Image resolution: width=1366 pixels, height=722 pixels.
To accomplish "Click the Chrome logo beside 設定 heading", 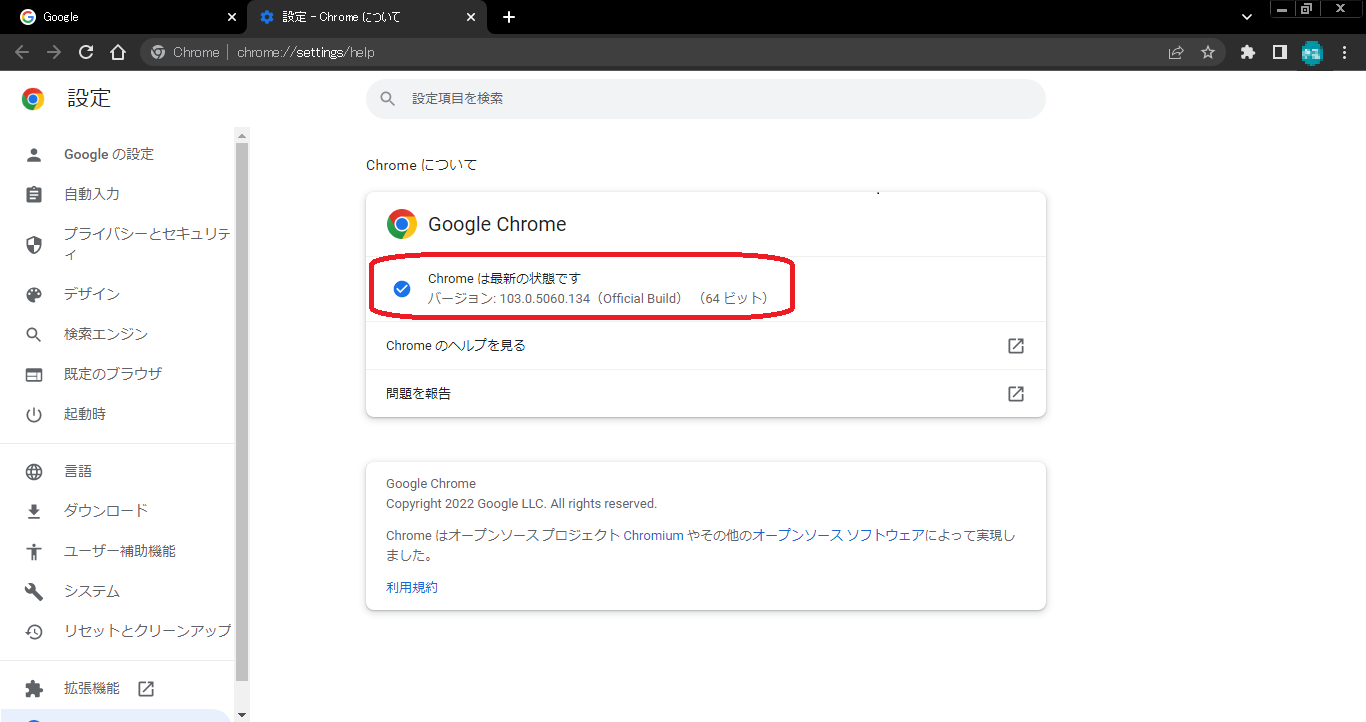I will point(33,99).
